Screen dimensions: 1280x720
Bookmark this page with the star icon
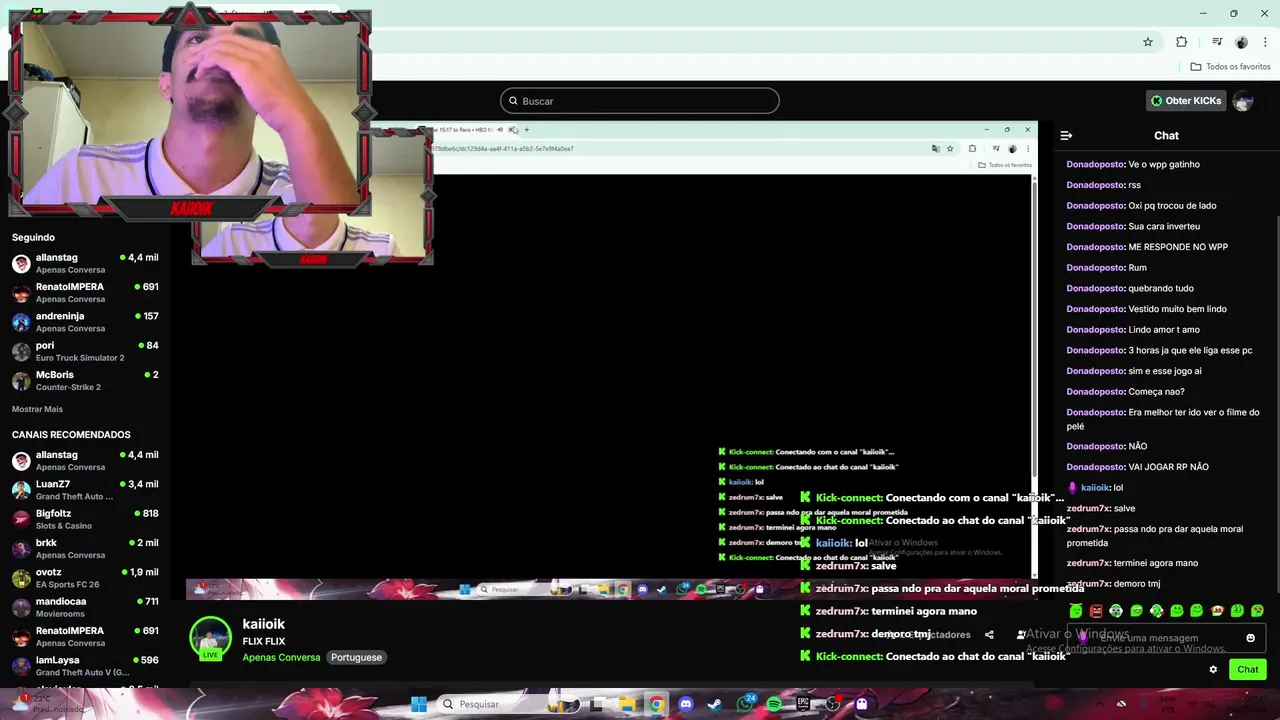click(x=1148, y=42)
